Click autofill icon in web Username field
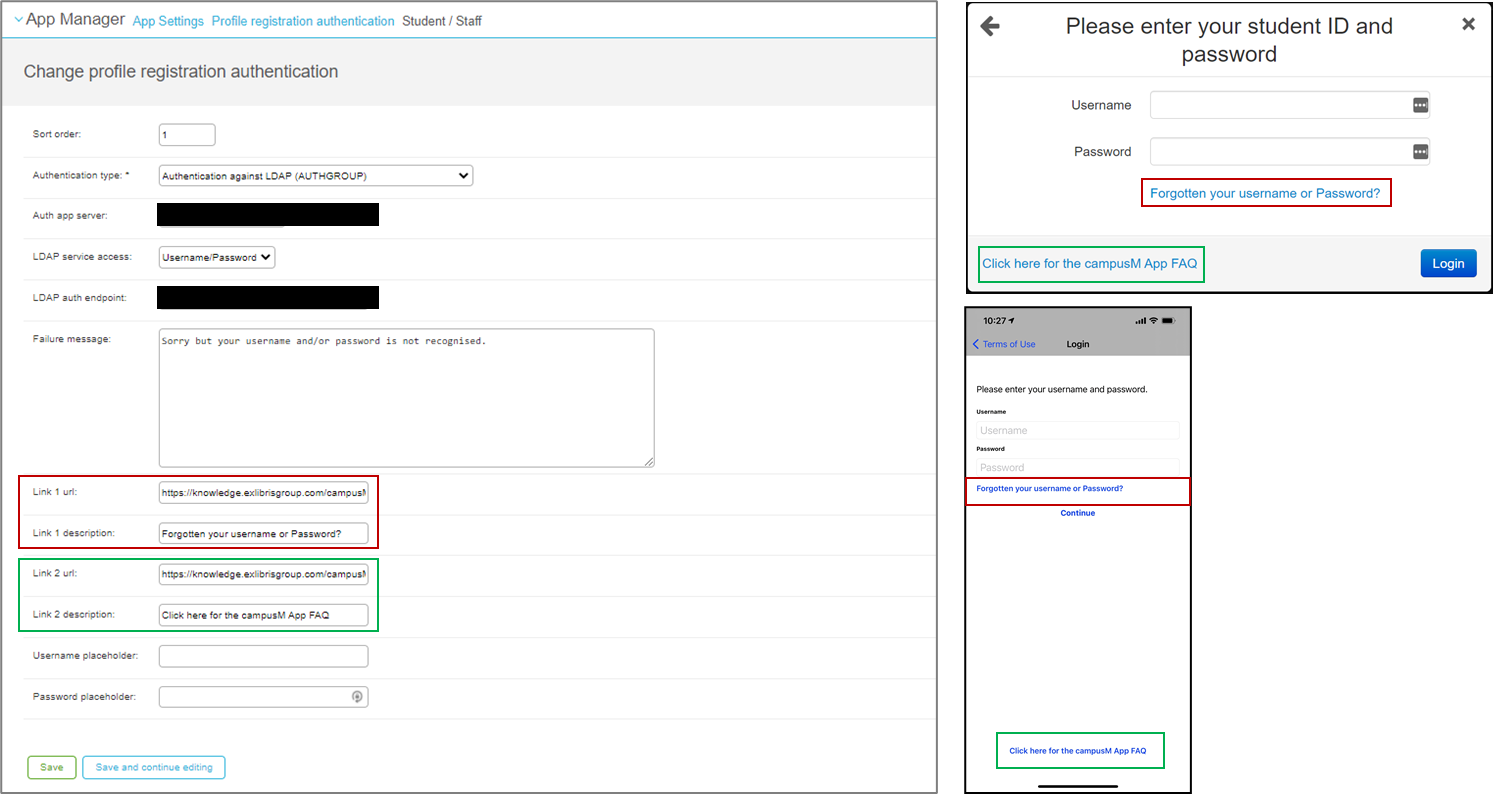 (1420, 105)
